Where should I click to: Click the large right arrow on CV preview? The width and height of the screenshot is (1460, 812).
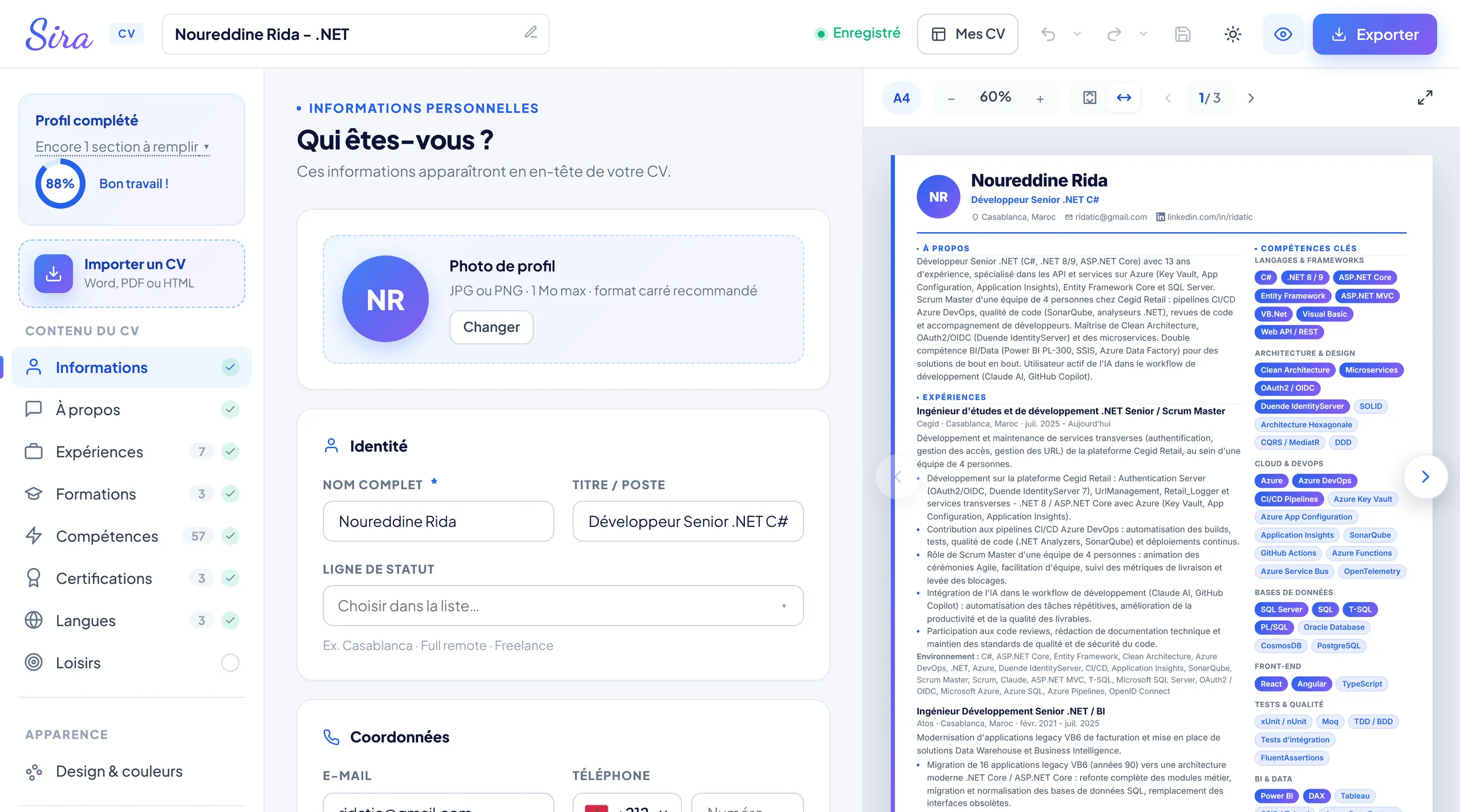(x=1425, y=477)
